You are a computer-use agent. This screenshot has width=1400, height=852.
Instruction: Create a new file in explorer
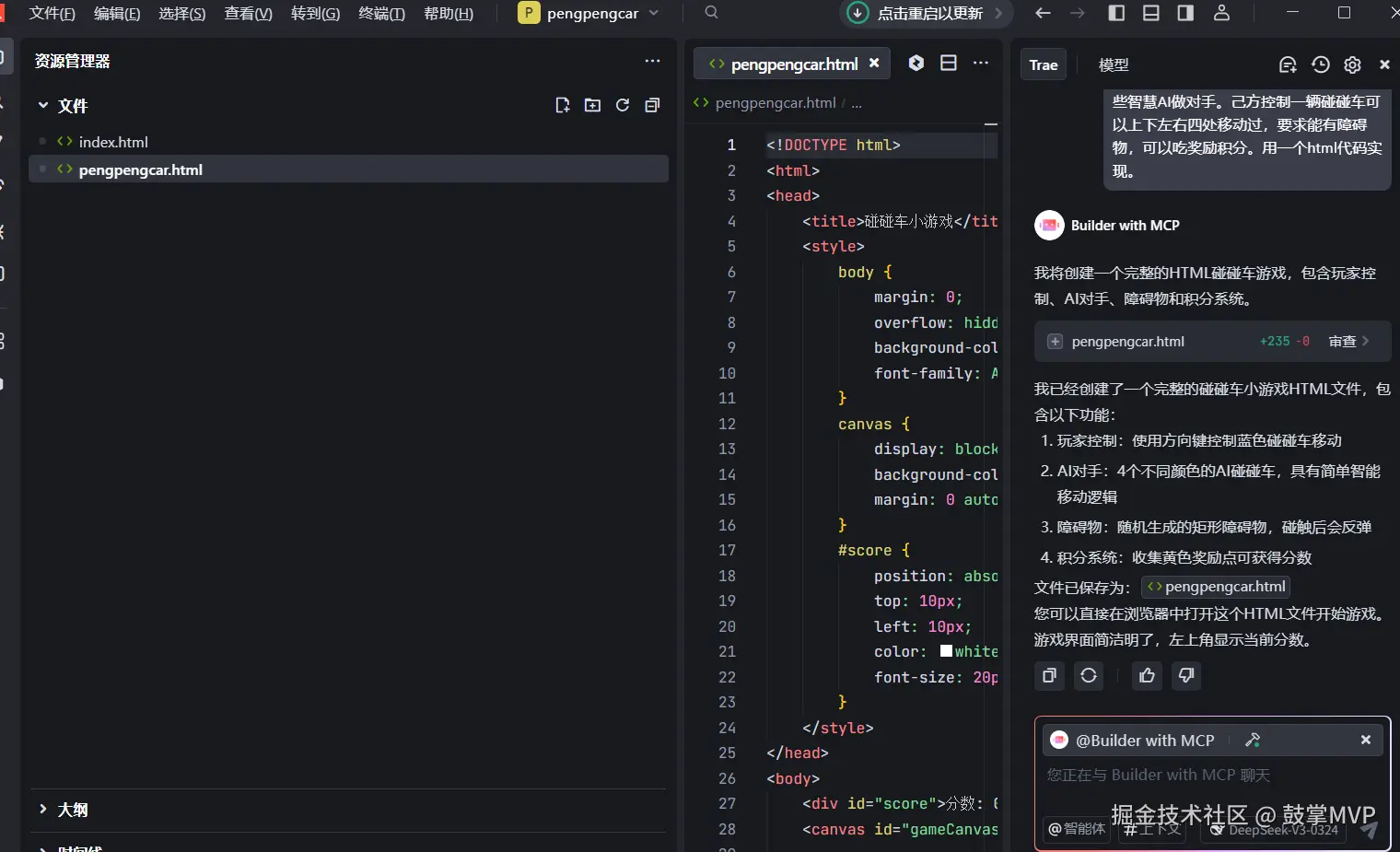tap(563, 105)
